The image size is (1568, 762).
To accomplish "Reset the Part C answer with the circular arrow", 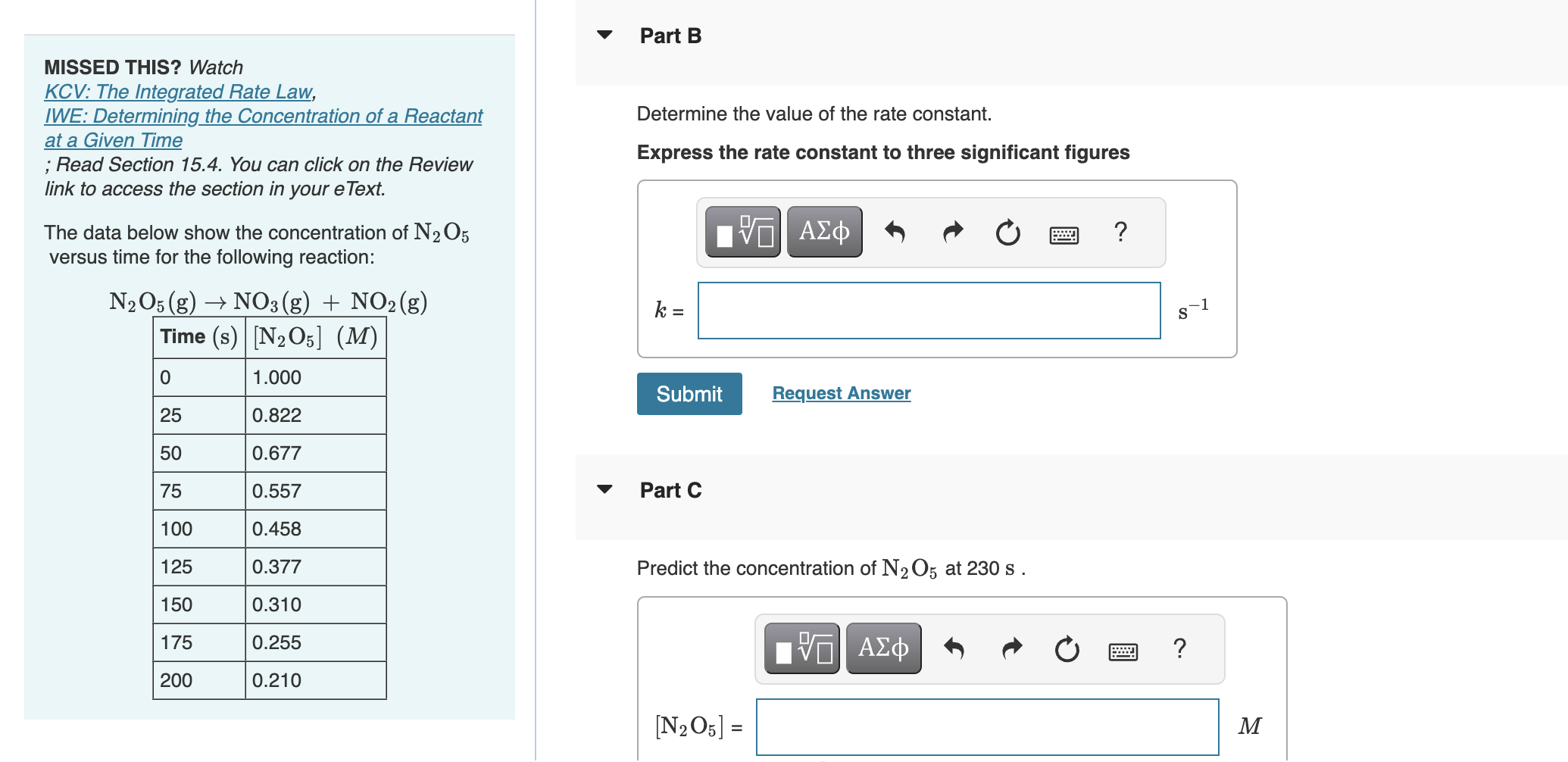I will (1067, 649).
